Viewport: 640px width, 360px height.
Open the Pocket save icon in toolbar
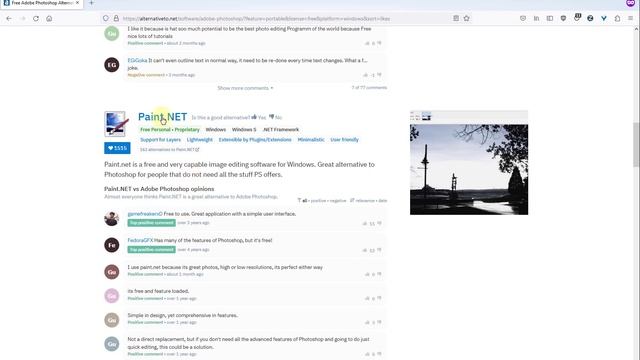pyautogui.click(x=523, y=18)
